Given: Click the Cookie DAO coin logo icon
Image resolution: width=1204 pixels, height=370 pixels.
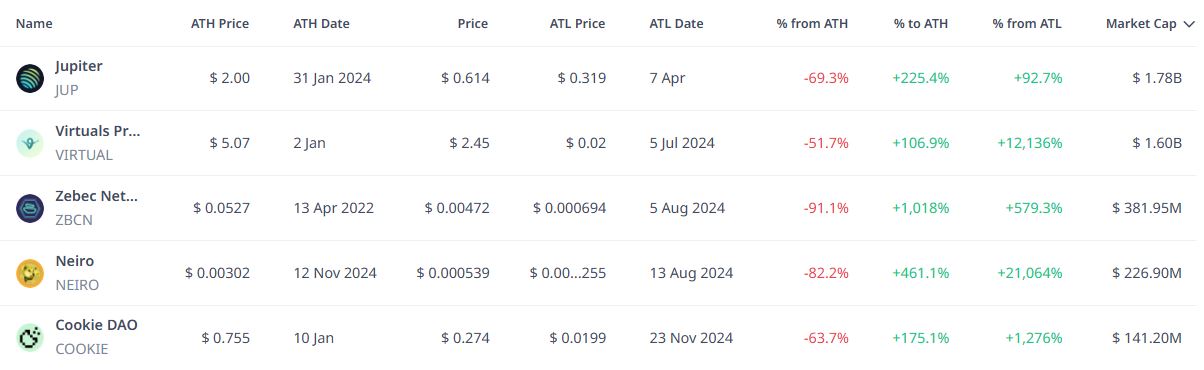Looking at the screenshot, I should tap(30, 337).
